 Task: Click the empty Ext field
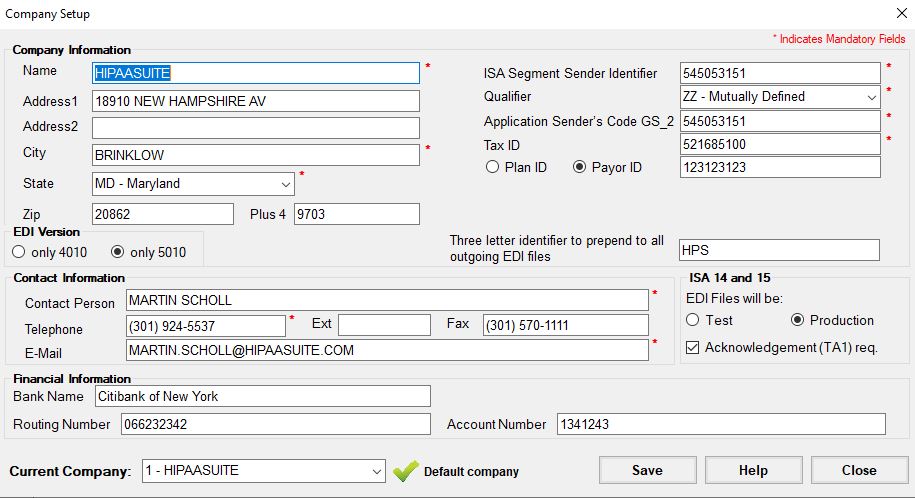[x=385, y=325]
